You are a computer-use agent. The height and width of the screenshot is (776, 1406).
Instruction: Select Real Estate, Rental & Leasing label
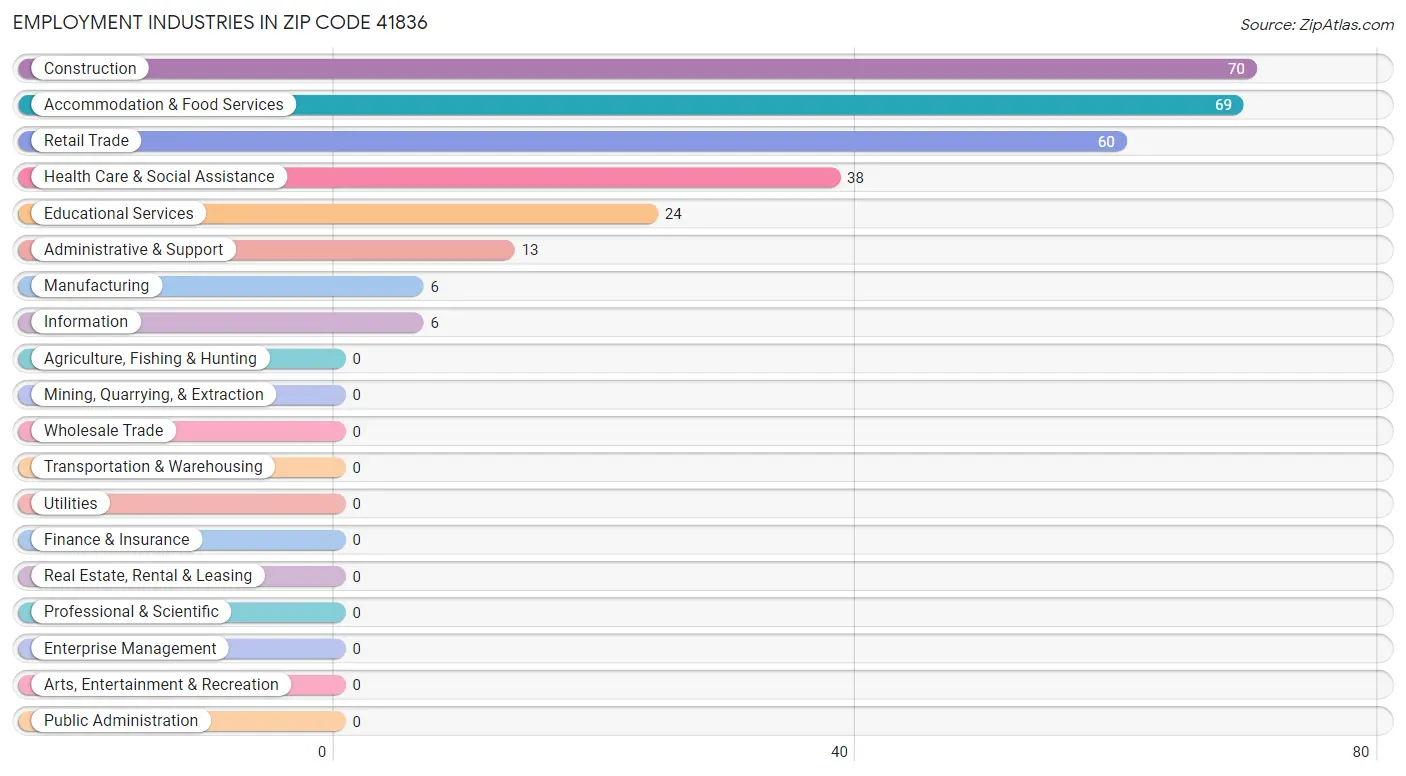(x=148, y=576)
